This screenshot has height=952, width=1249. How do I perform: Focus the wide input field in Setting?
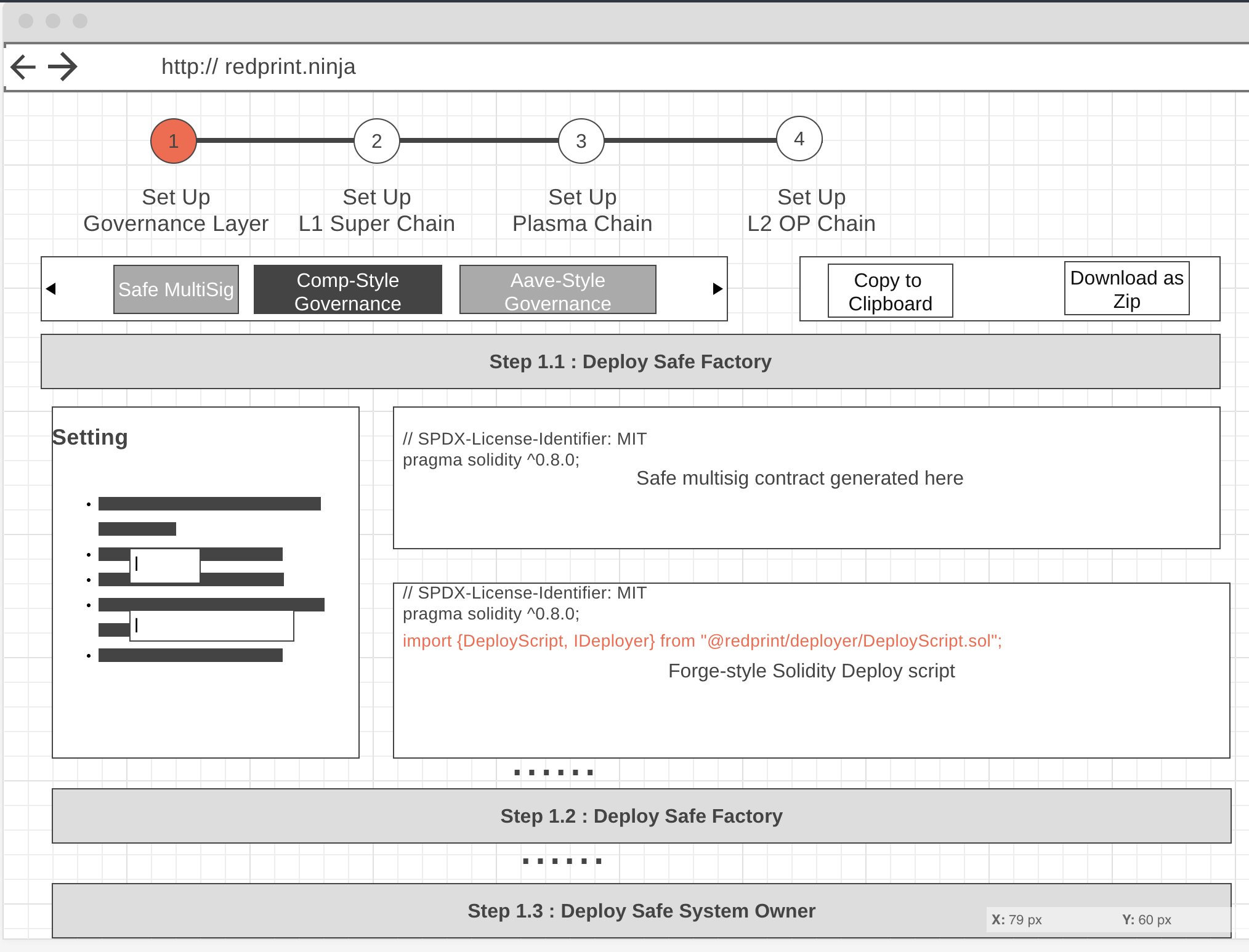coord(212,626)
